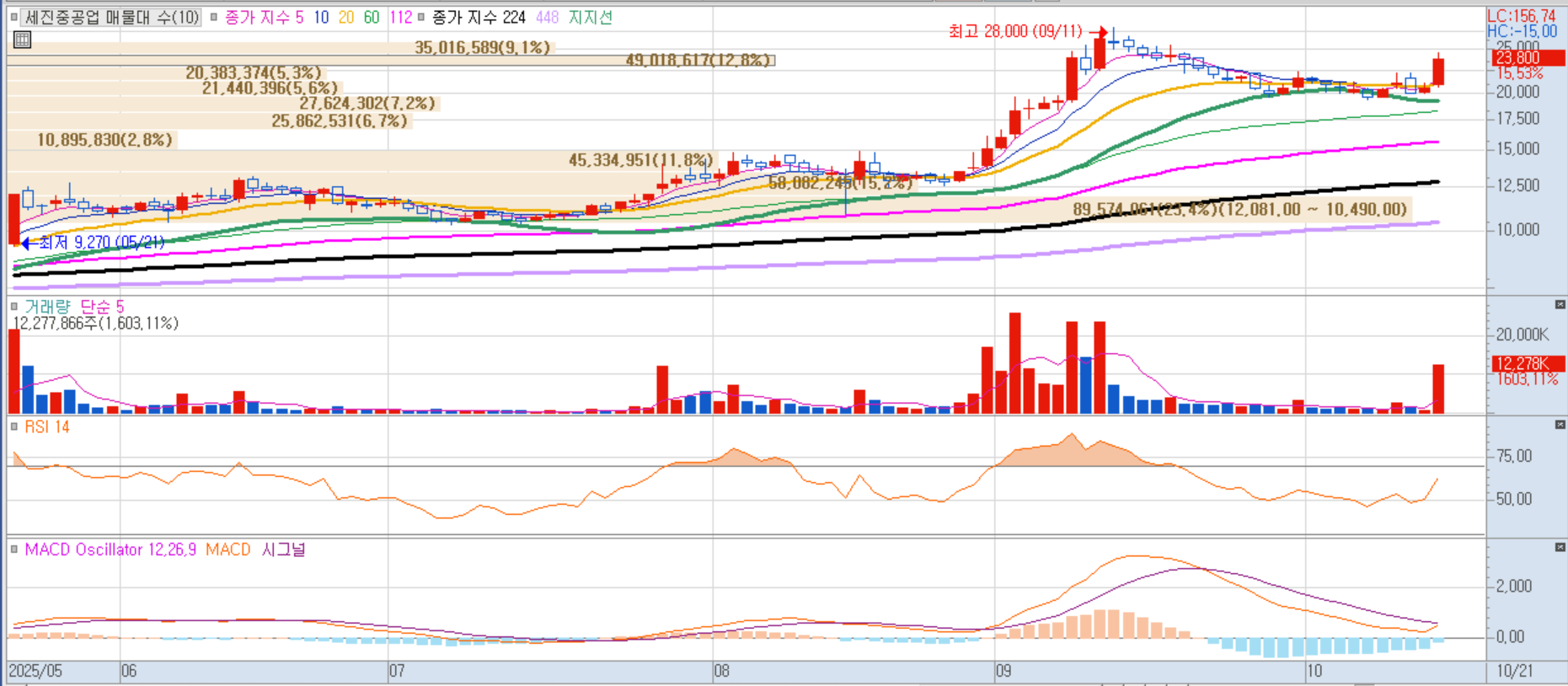
Task: Toggle square marker beside 종가 지수 224
Action: click(421, 17)
